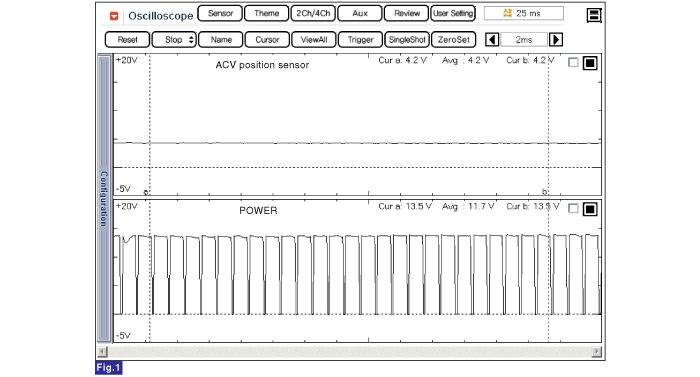Expand the Configuration side panel

(104, 198)
